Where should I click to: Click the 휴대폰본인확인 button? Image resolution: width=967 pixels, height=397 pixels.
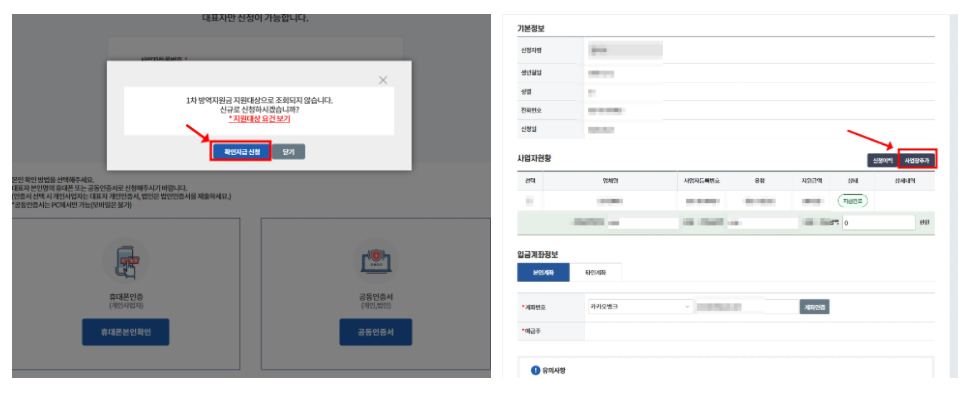click(x=125, y=332)
